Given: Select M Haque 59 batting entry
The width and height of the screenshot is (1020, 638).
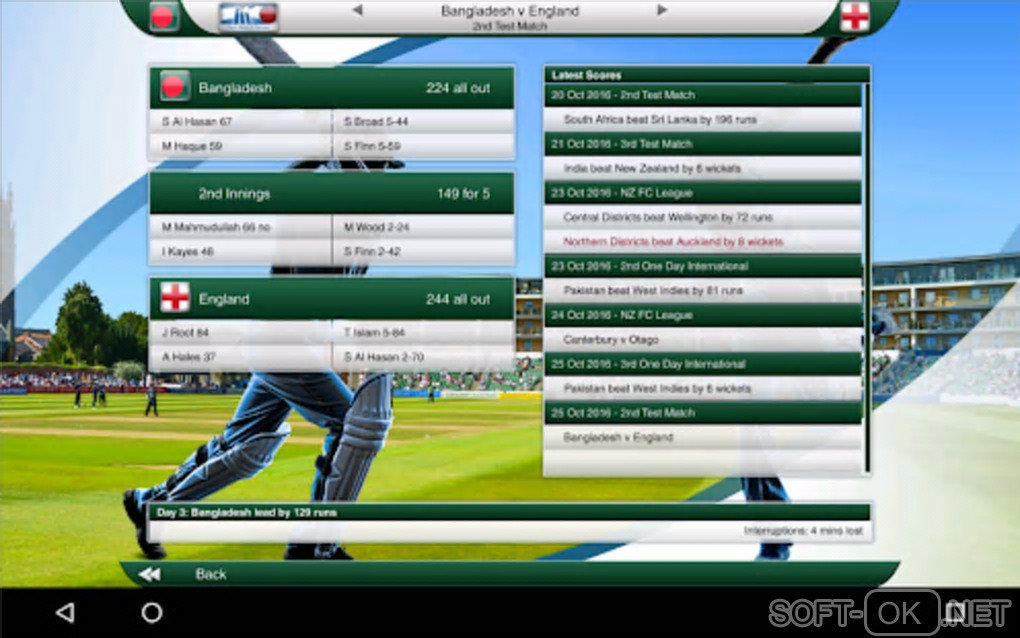Looking at the screenshot, I should point(241,146).
